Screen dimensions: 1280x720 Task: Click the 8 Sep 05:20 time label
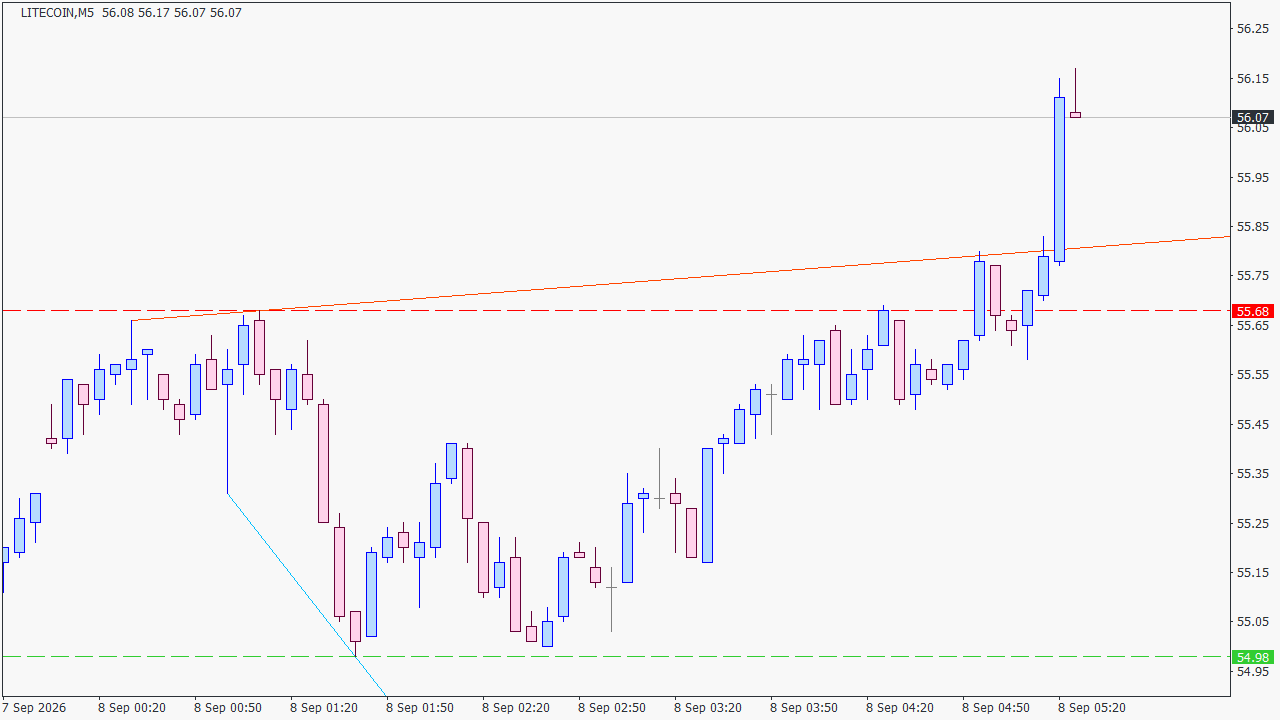tap(1092, 707)
